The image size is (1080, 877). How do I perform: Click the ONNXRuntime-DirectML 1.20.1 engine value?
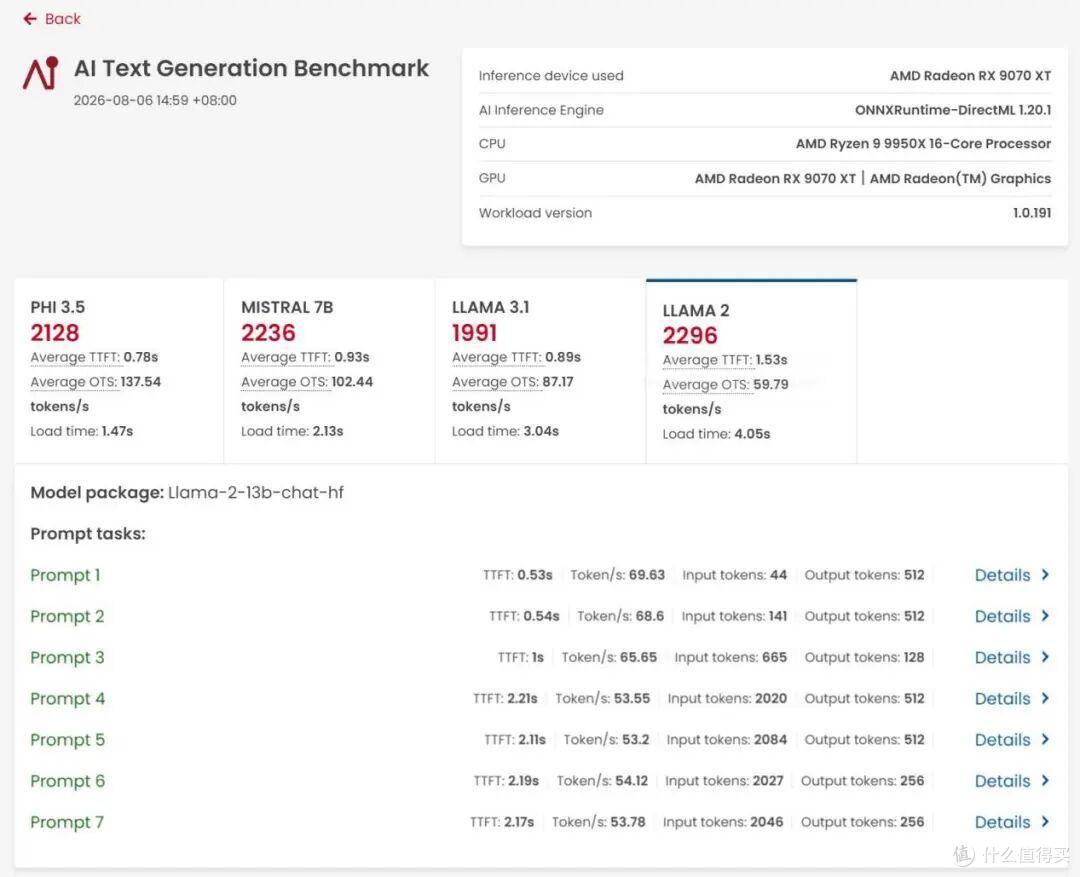(953, 110)
